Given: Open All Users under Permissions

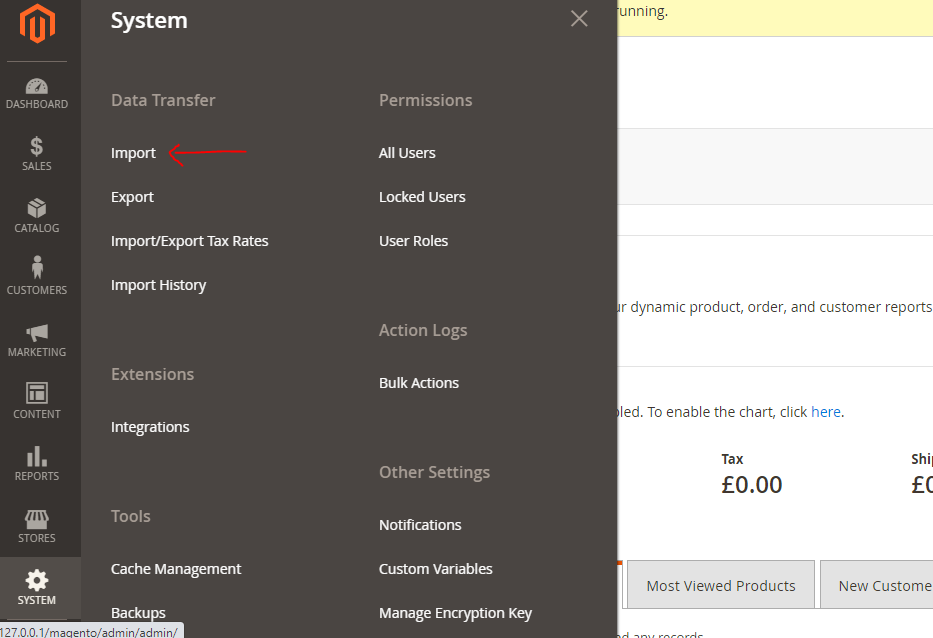Looking at the screenshot, I should coord(407,153).
